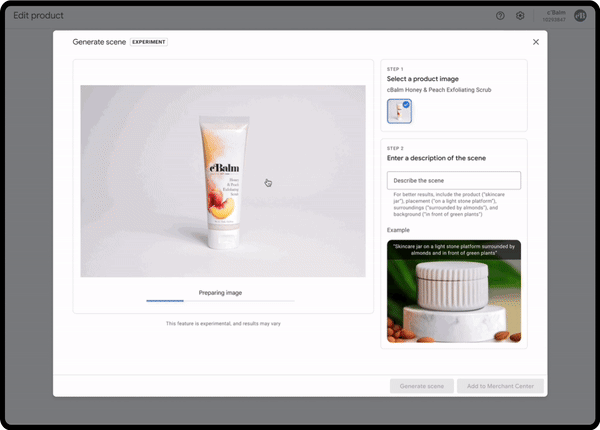The height and width of the screenshot is (430, 600).
Task: Click the Example label
Action: click(398, 230)
